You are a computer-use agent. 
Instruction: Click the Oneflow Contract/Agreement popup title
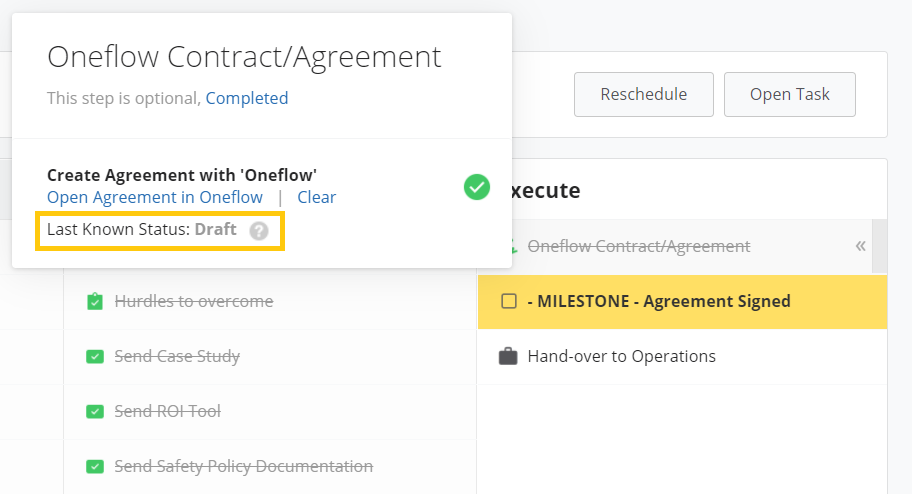pyautogui.click(x=244, y=57)
